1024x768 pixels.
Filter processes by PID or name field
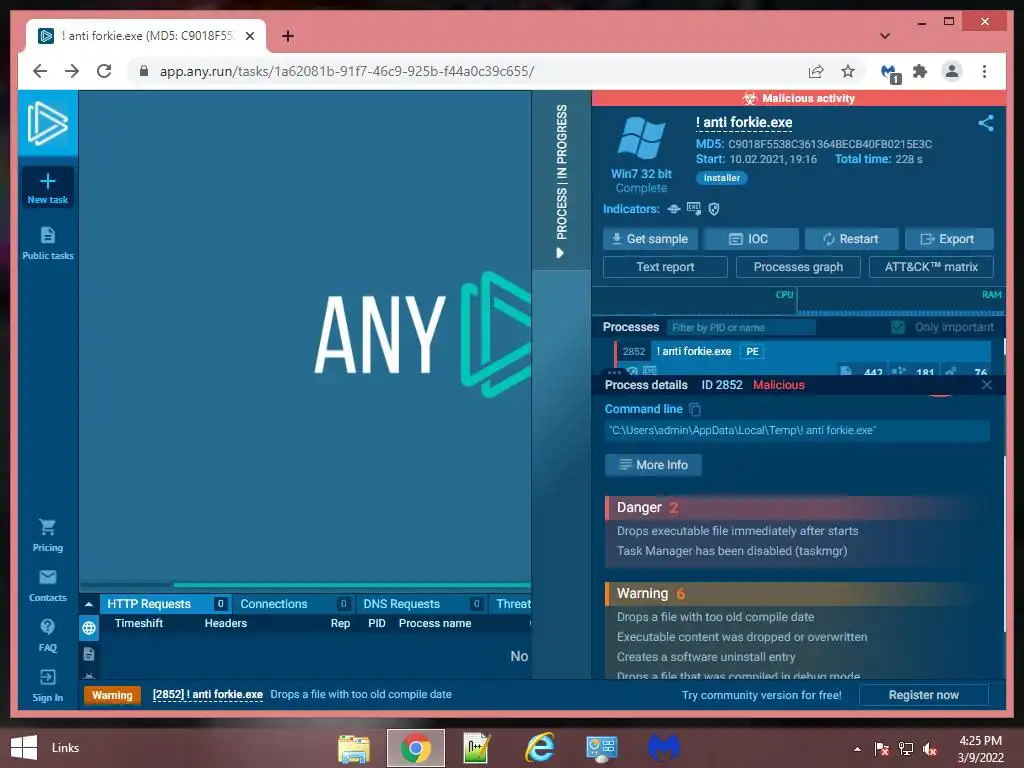pyautogui.click(x=741, y=327)
